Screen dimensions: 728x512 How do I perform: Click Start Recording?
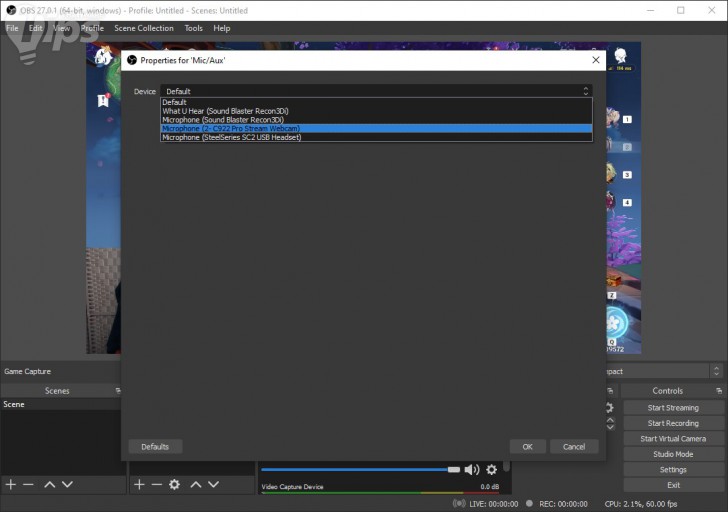[673, 423]
